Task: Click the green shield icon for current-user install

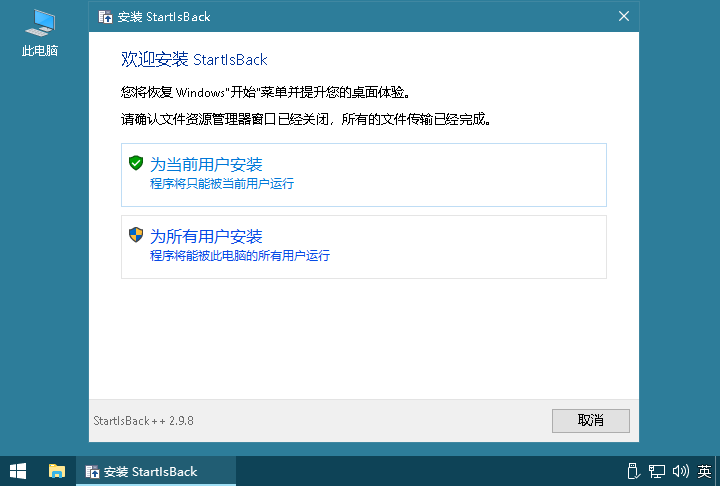Action: pos(136,163)
